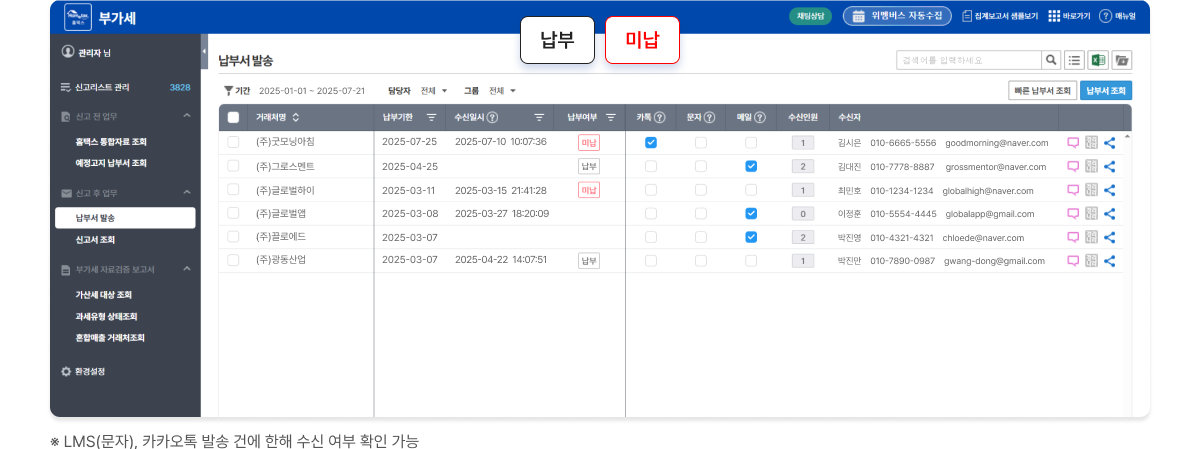Screen dimensions: 1200x449
Task: Open the 그룹 dropdown
Action: click(x=502, y=91)
